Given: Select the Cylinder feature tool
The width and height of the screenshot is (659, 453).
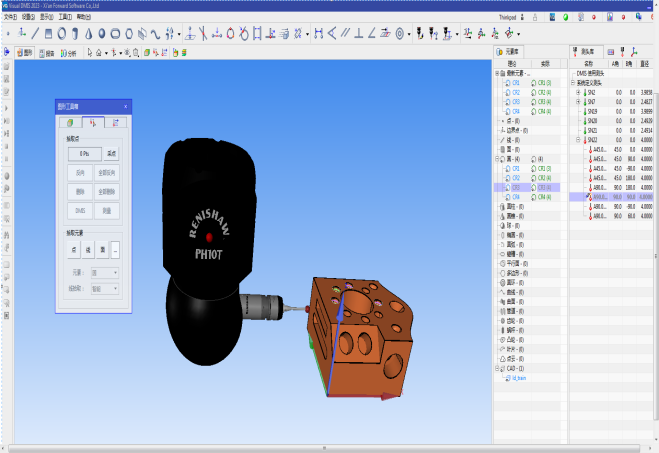Looking at the screenshot, I should pyautogui.click(x=75, y=34).
